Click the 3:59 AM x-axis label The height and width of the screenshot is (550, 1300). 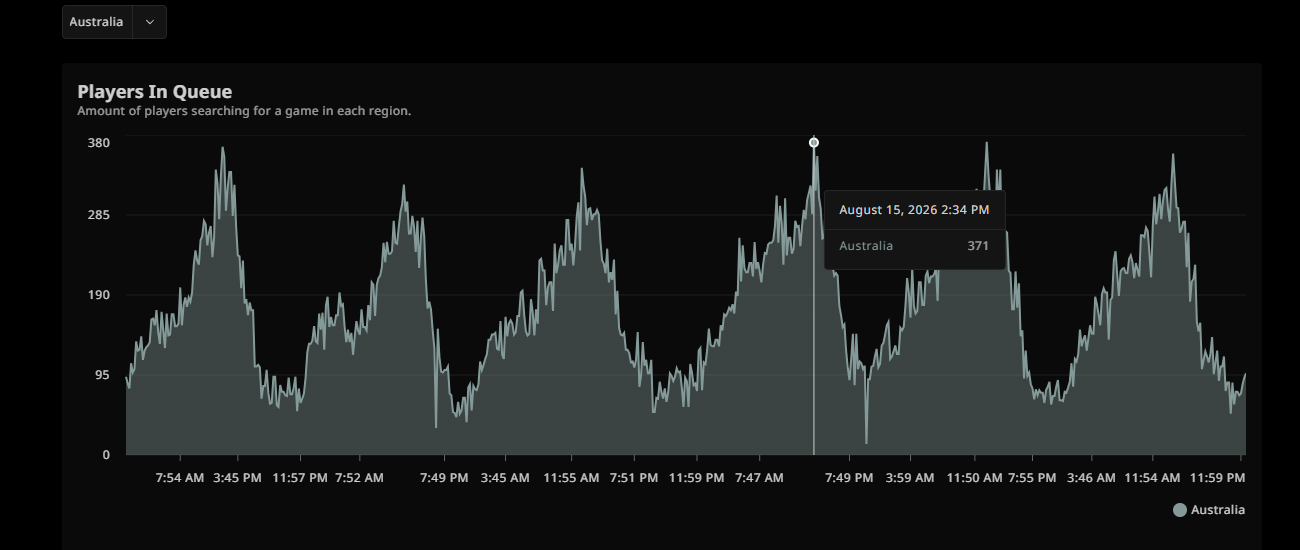coord(911,478)
